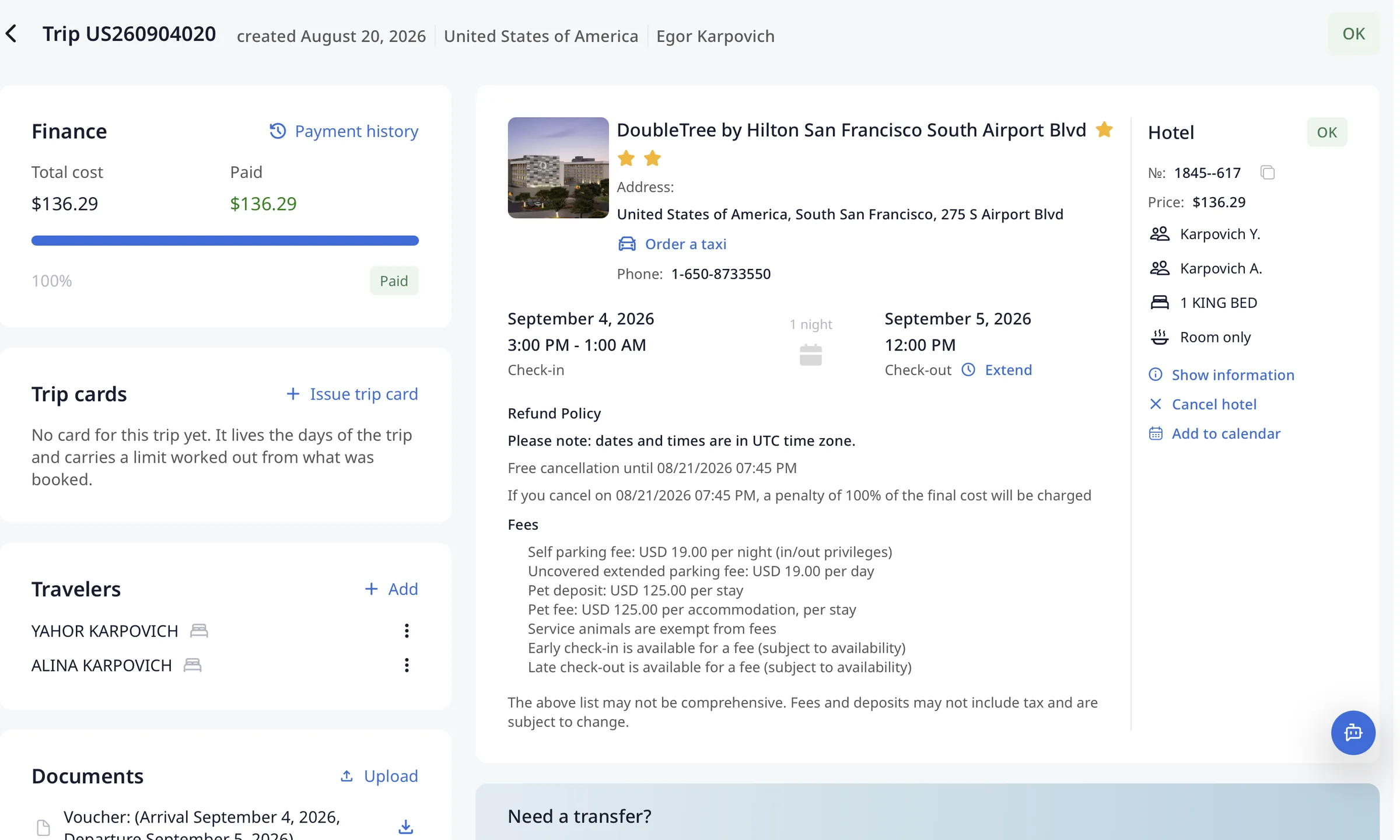Click the trip OK status badge in header
Image resolution: width=1400 pixels, height=840 pixels.
[1353, 34]
